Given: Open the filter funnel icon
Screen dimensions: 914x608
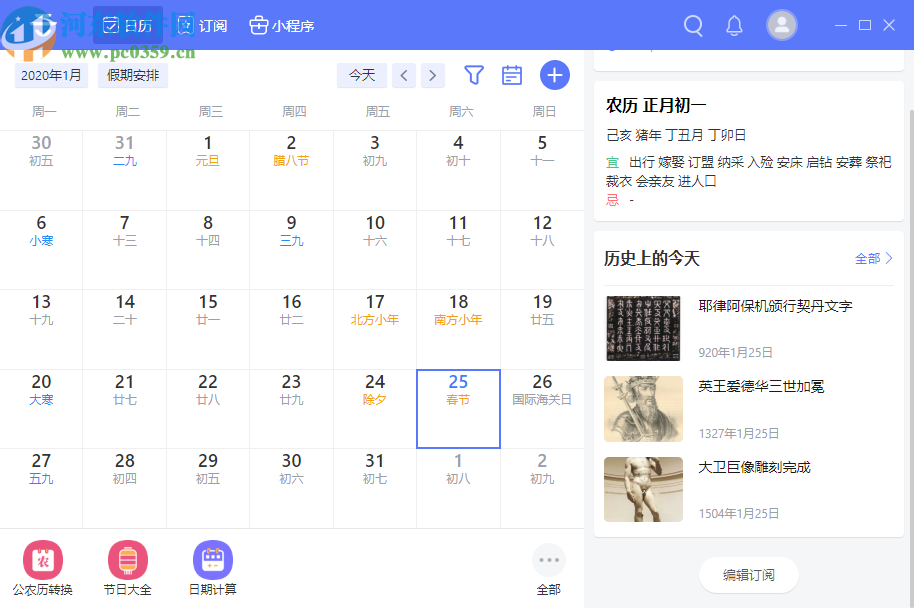Looking at the screenshot, I should (474, 75).
